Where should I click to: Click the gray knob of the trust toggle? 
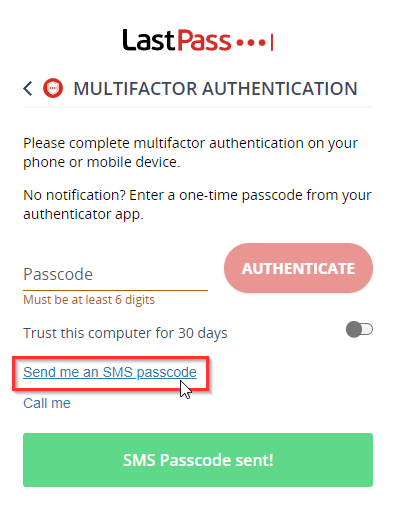tap(354, 330)
